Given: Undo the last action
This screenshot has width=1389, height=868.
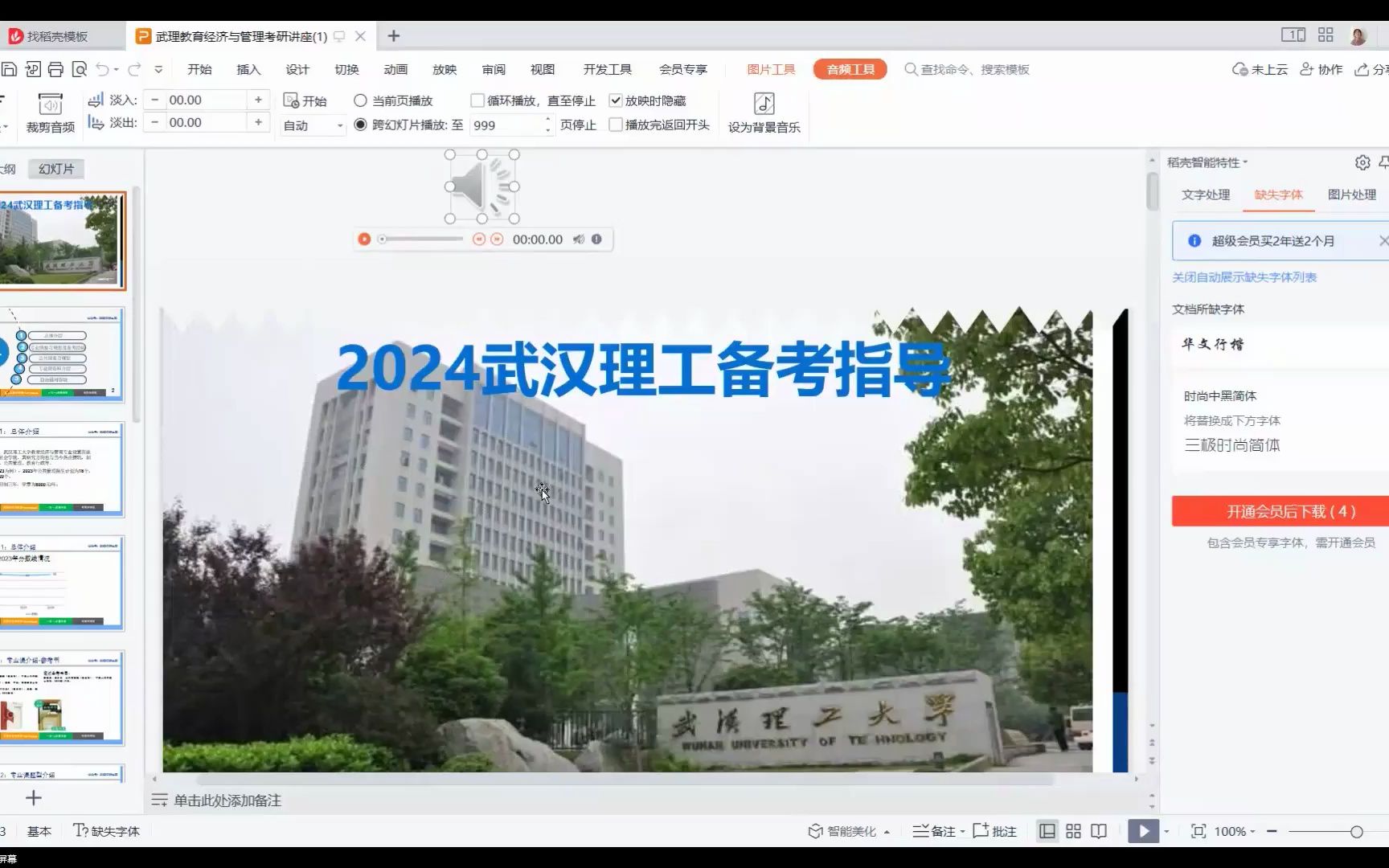Looking at the screenshot, I should coord(102,69).
